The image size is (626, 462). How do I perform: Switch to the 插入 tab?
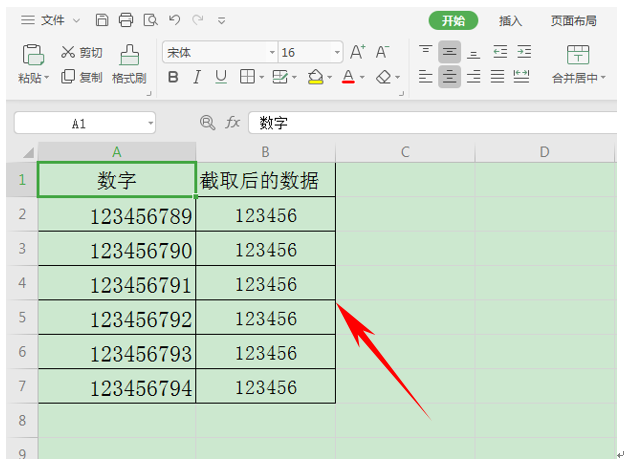(510, 20)
